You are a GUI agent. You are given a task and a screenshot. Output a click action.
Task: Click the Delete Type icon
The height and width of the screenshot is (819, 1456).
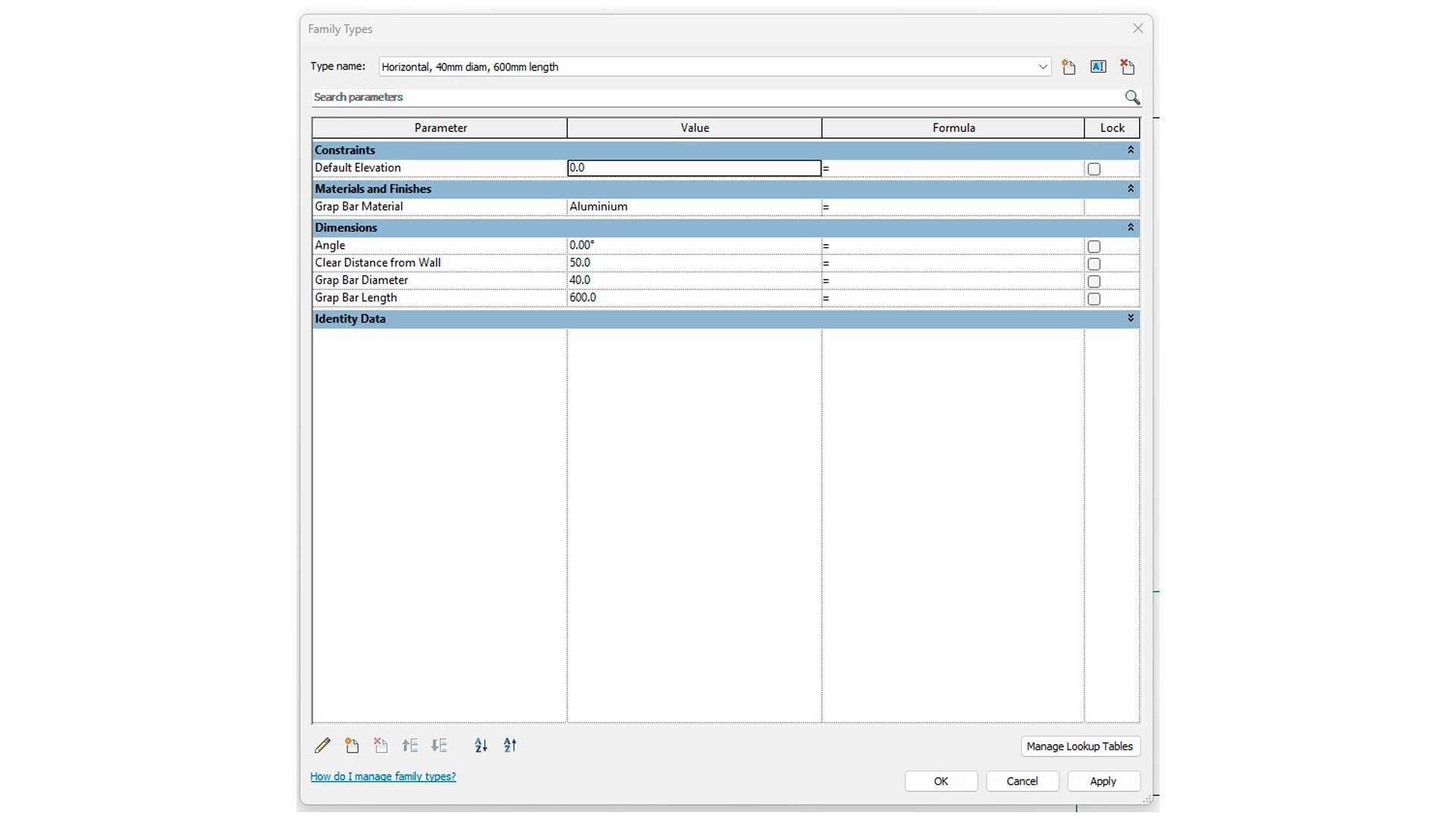pyautogui.click(x=1128, y=67)
